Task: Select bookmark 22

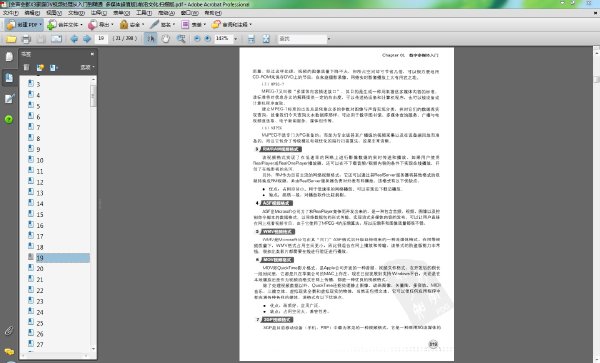Action: point(40,290)
